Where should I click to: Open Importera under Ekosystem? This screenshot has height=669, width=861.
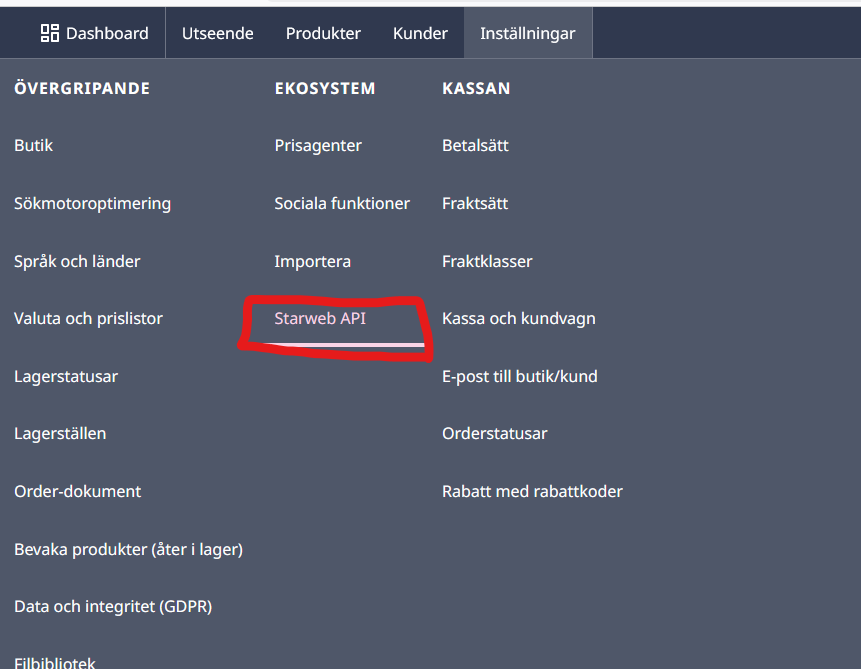click(x=312, y=261)
